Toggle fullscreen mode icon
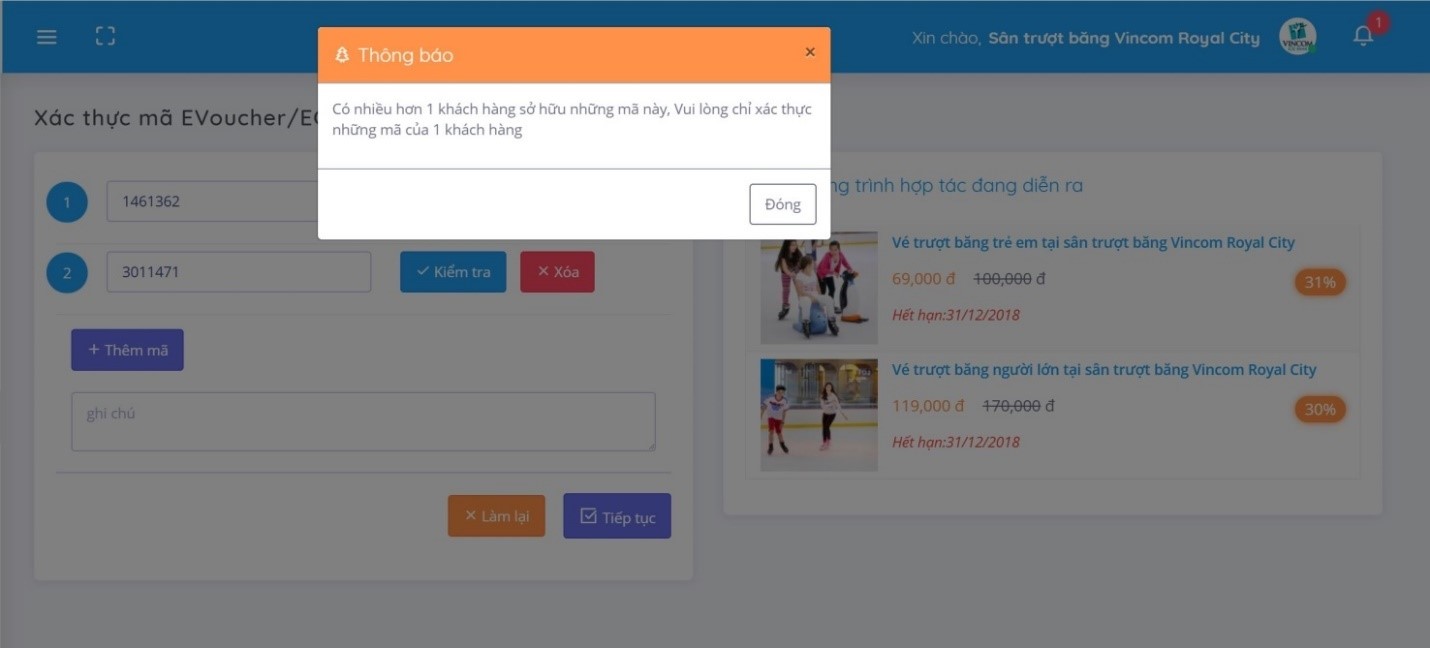 click(105, 37)
